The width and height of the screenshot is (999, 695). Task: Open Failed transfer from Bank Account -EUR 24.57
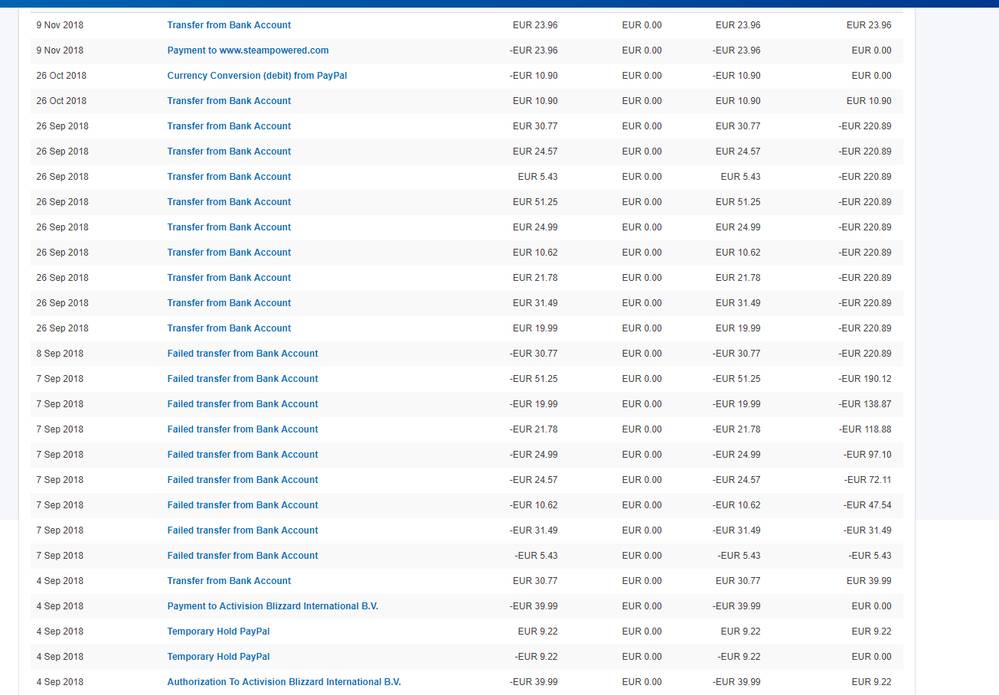click(242, 480)
